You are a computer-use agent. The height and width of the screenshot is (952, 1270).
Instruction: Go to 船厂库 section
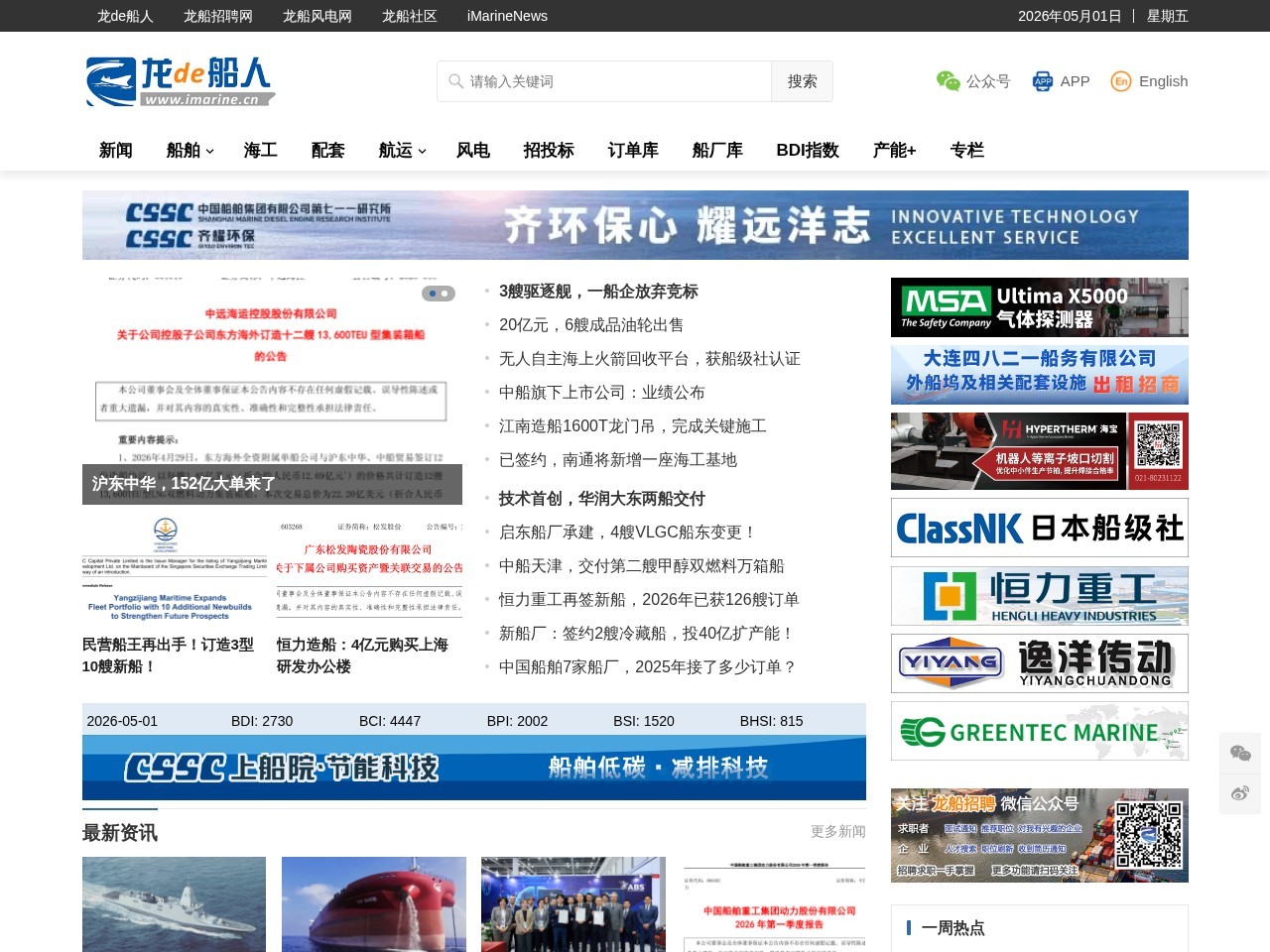[717, 151]
